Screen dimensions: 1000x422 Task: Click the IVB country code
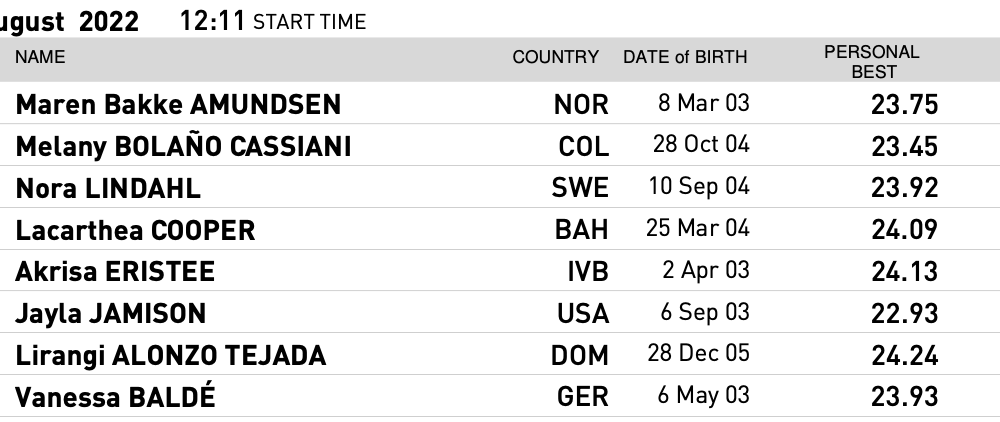click(x=587, y=272)
